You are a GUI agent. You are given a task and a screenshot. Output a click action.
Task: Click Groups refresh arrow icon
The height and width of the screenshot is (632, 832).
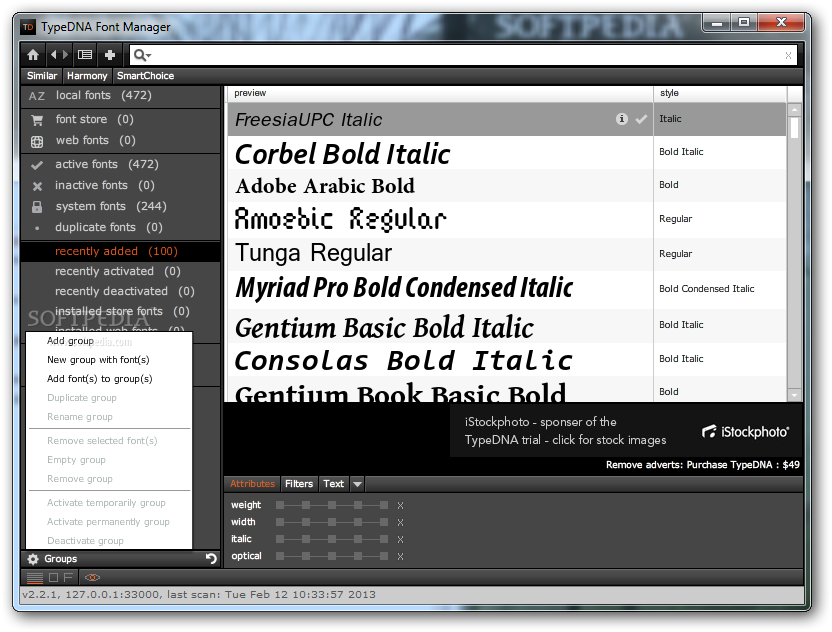(x=211, y=559)
